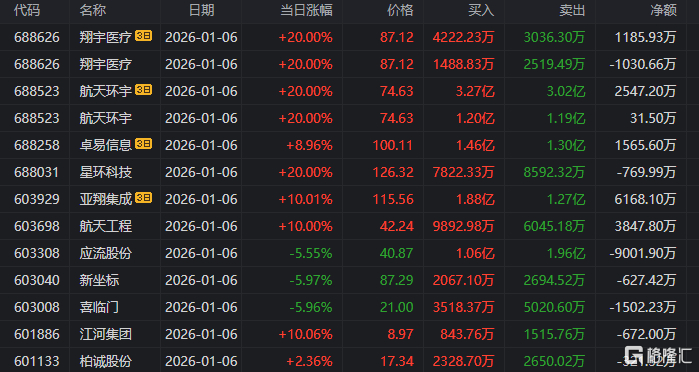Select net amount 2547.20万
This screenshot has height=372, width=699.
point(646,91)
